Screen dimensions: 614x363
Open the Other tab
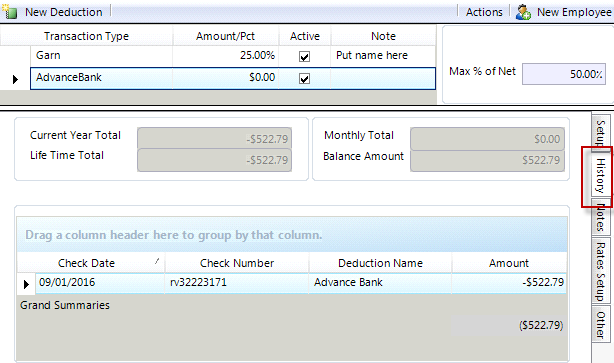[x=600, y=324]
